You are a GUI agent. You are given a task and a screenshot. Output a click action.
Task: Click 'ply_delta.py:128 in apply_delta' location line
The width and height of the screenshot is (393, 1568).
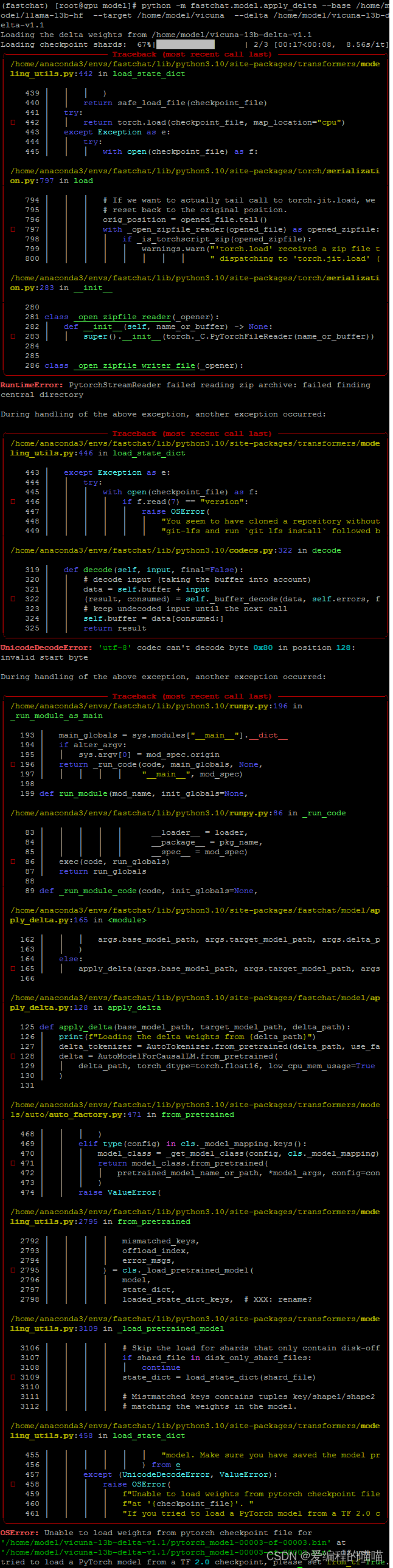85,1009
